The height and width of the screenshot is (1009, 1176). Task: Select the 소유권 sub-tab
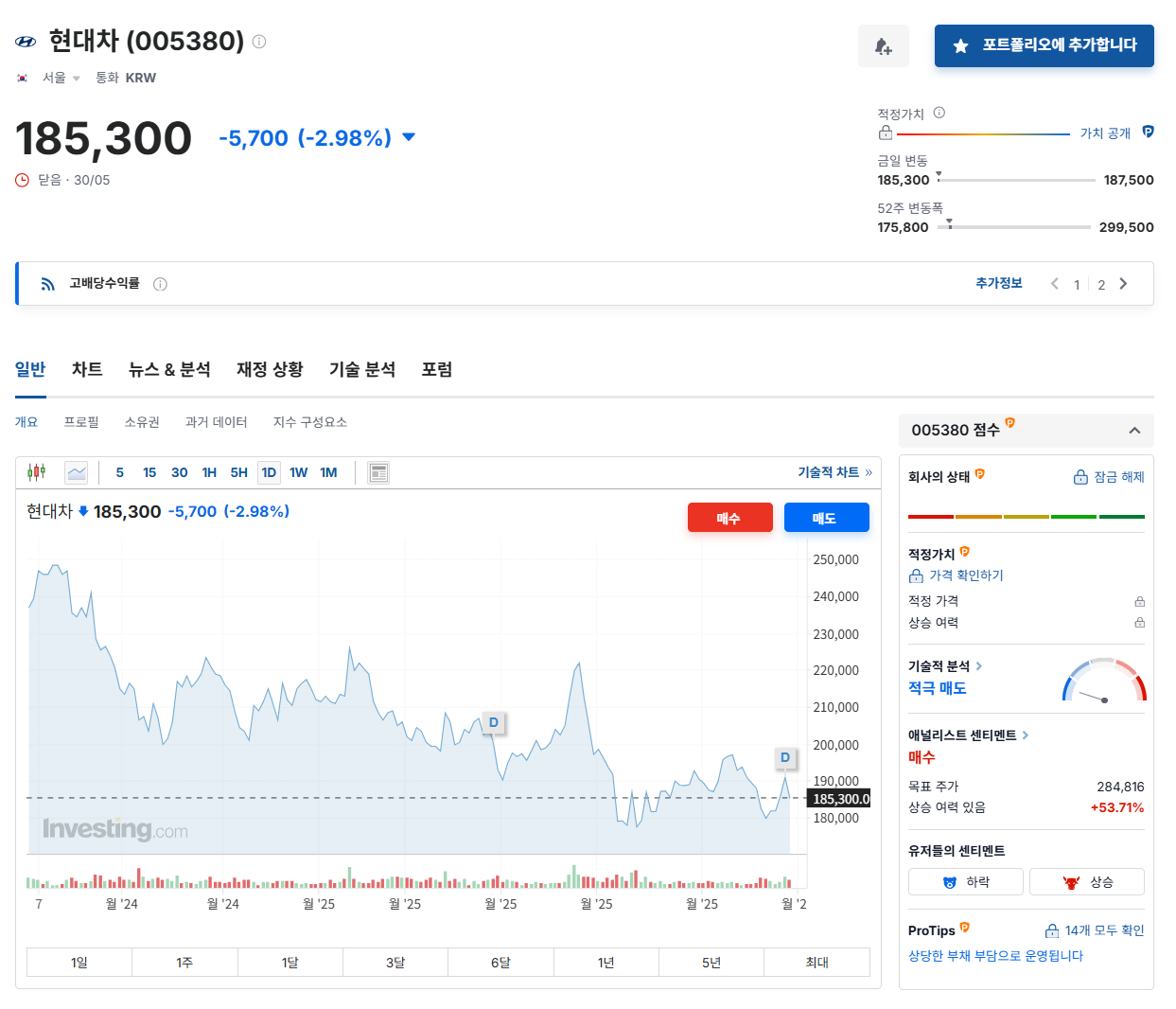point(142,422)
